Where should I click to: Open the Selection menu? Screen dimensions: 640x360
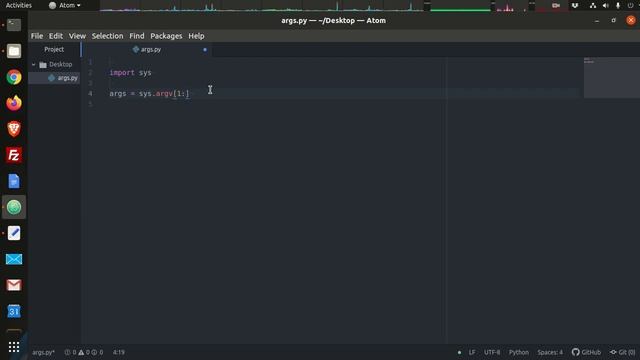(x=107, y=36)
